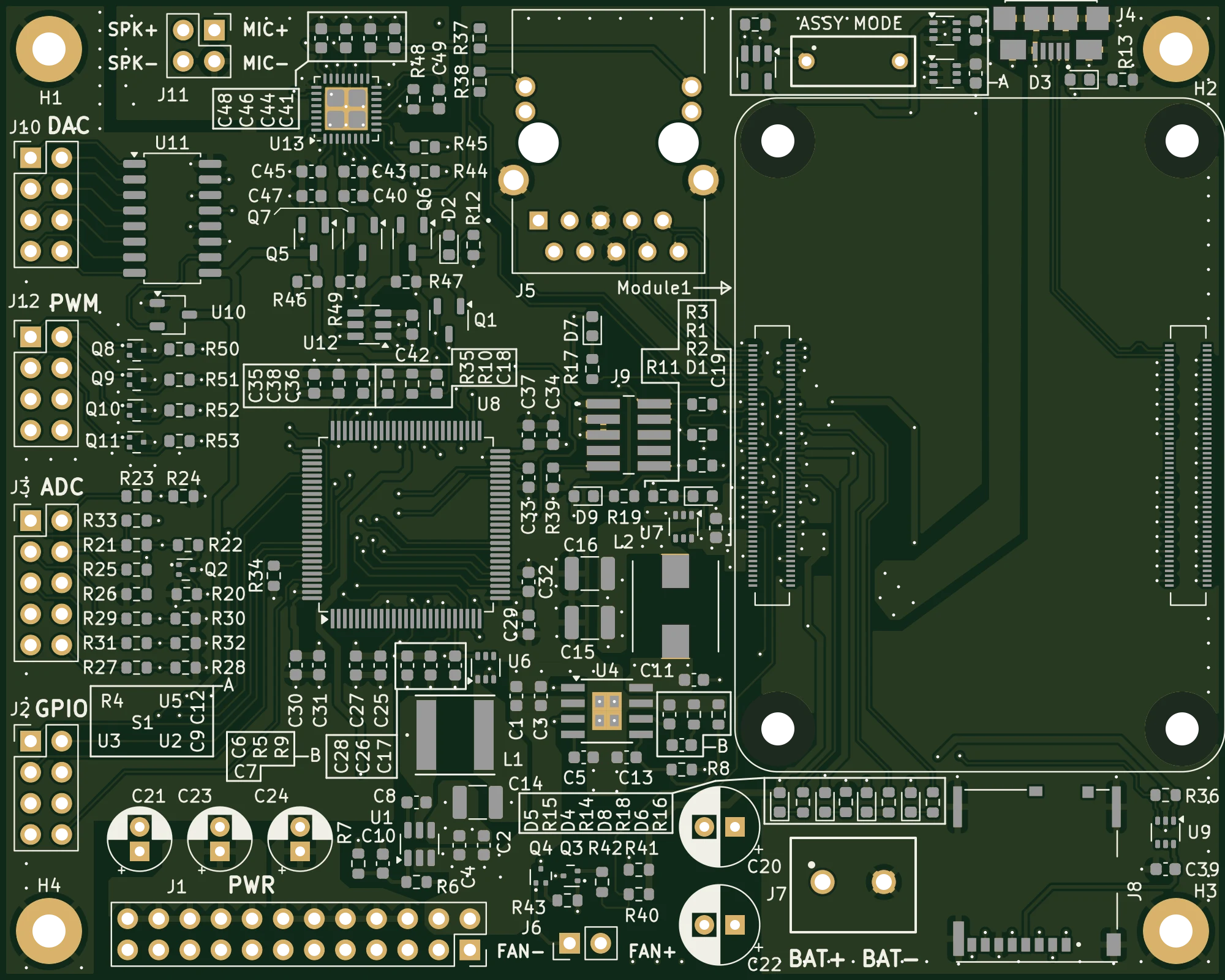Screen dimensions: 1225x980
Task: Click the D9 diode label
Action: [x=587, y=518]
